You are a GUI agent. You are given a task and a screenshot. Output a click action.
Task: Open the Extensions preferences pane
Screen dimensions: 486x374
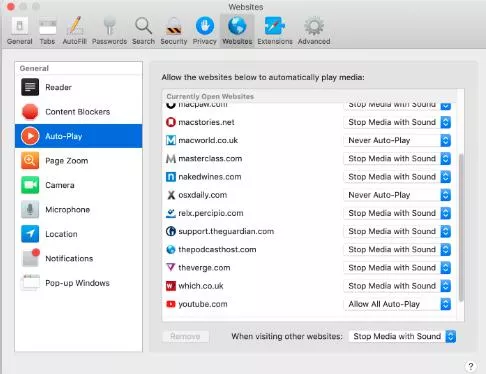click(275, 31)
